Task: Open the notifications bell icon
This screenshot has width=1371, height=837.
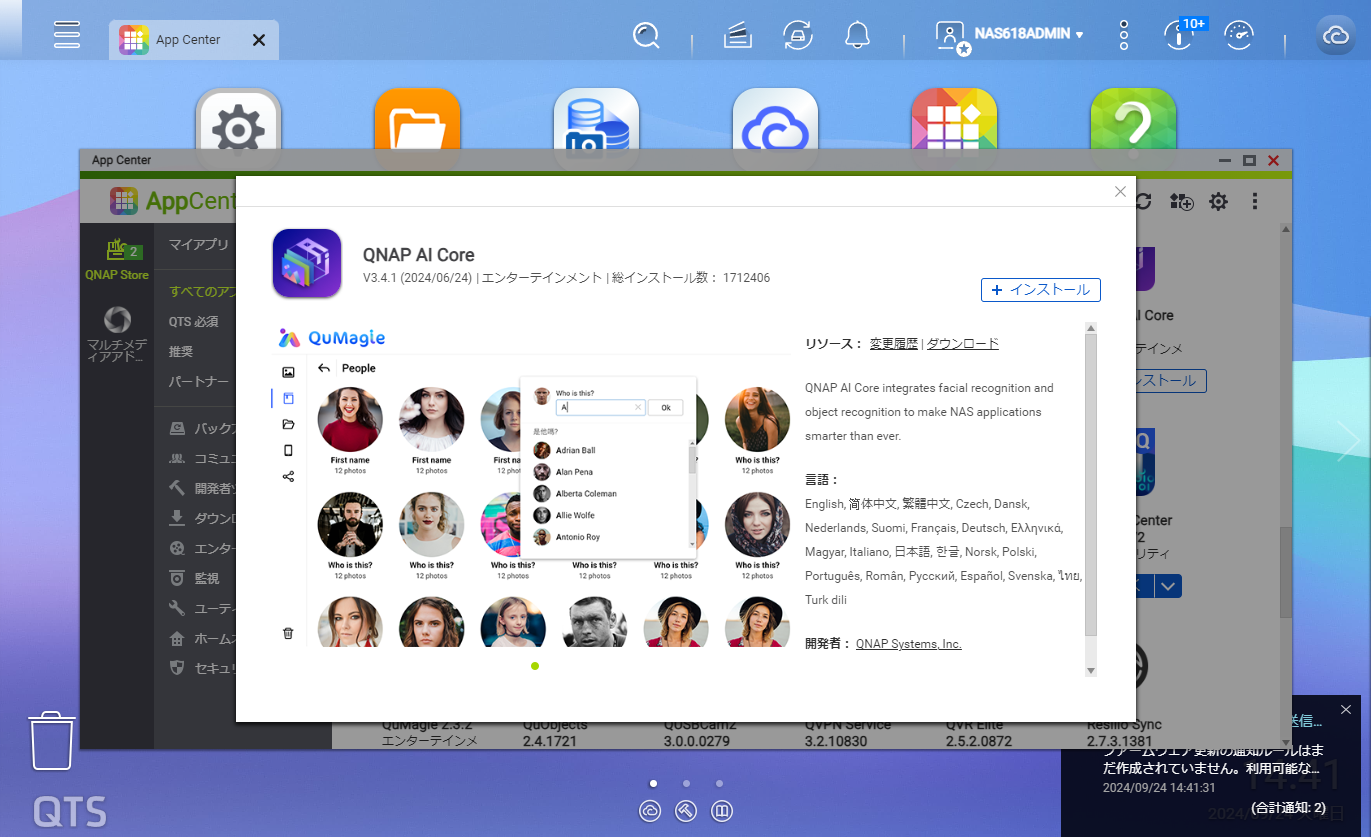Action: tap(857, 37)
